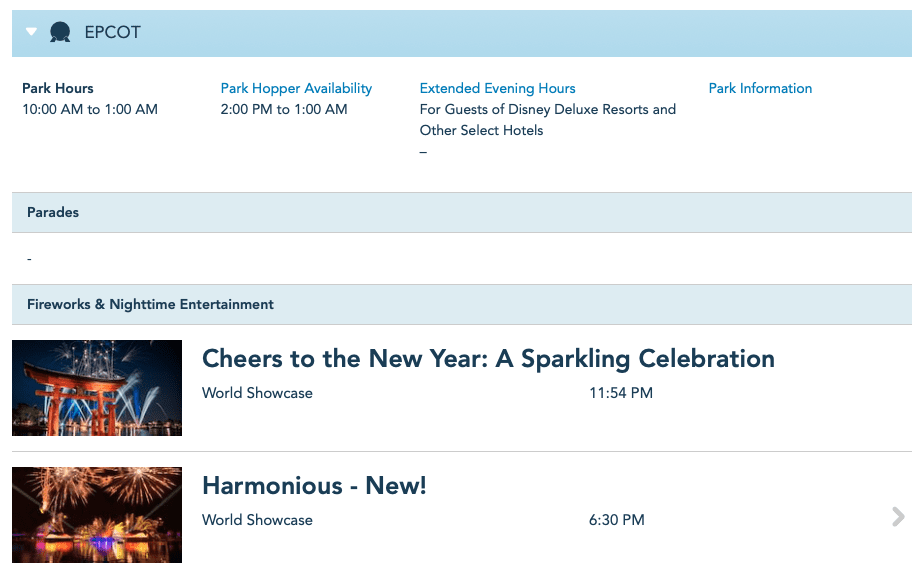The width and height of the screenshot is (918, 573).
Task: Open the Extended Evening Hours link
Action: pyautogui.click(x=497, y=88)
